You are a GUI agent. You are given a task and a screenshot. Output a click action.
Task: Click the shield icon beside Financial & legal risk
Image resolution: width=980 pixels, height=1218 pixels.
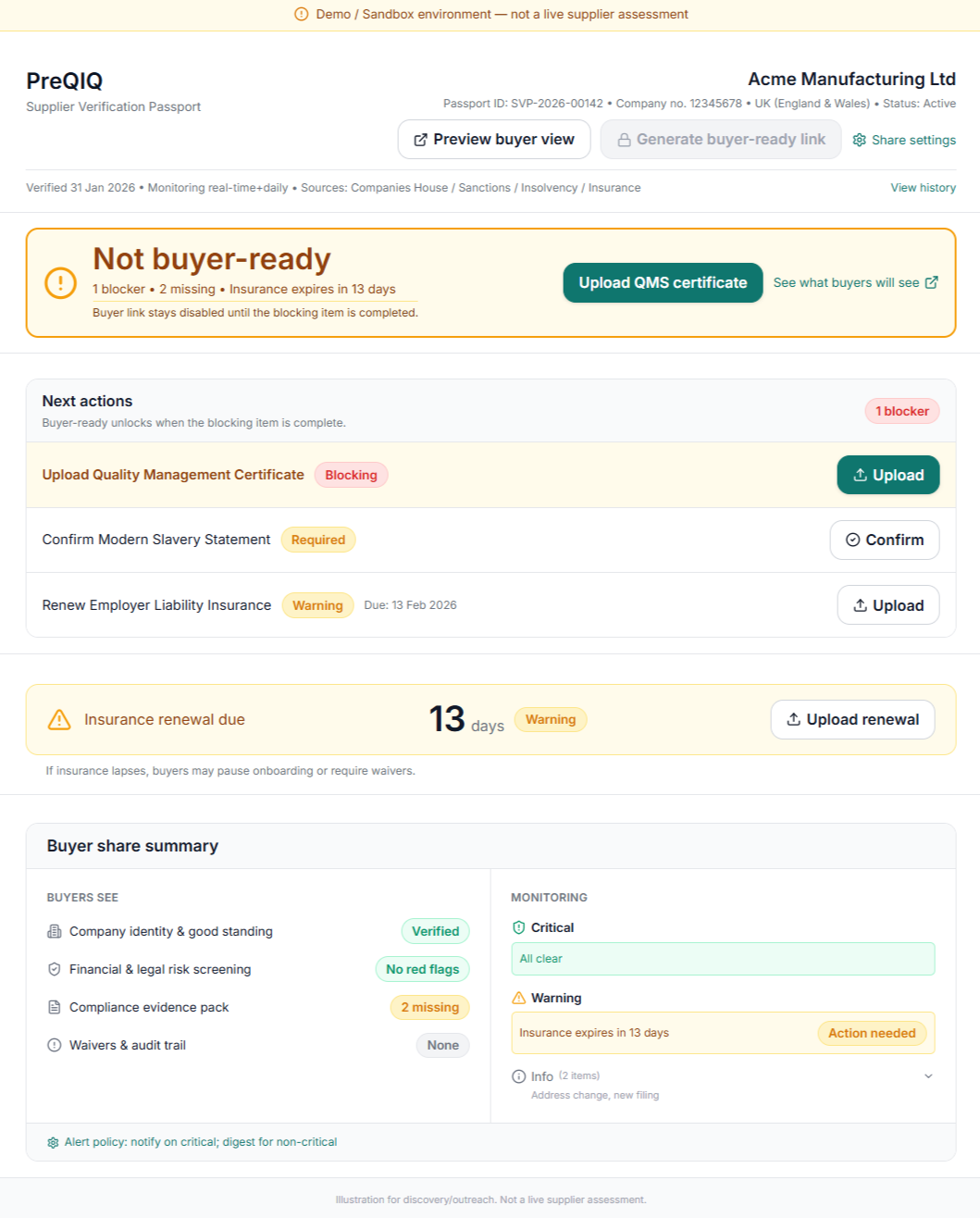point(55,969)
